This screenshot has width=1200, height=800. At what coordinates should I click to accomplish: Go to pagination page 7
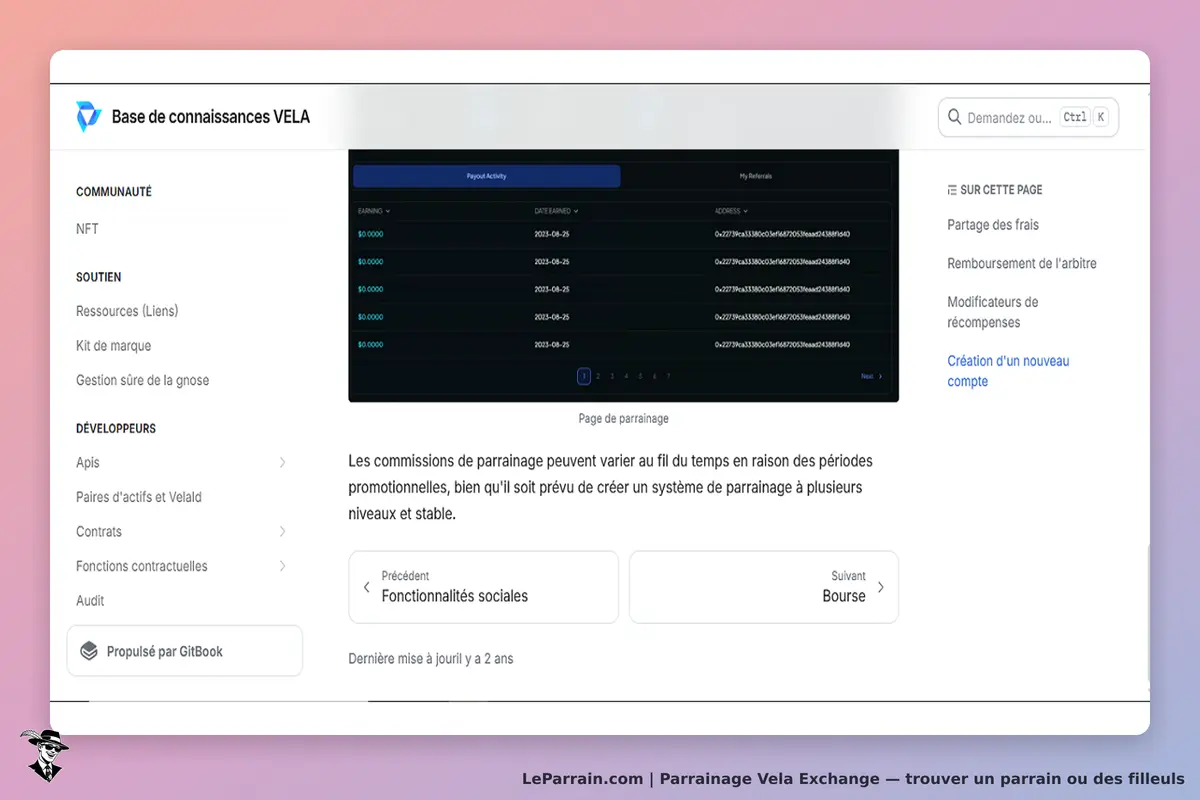668,376
